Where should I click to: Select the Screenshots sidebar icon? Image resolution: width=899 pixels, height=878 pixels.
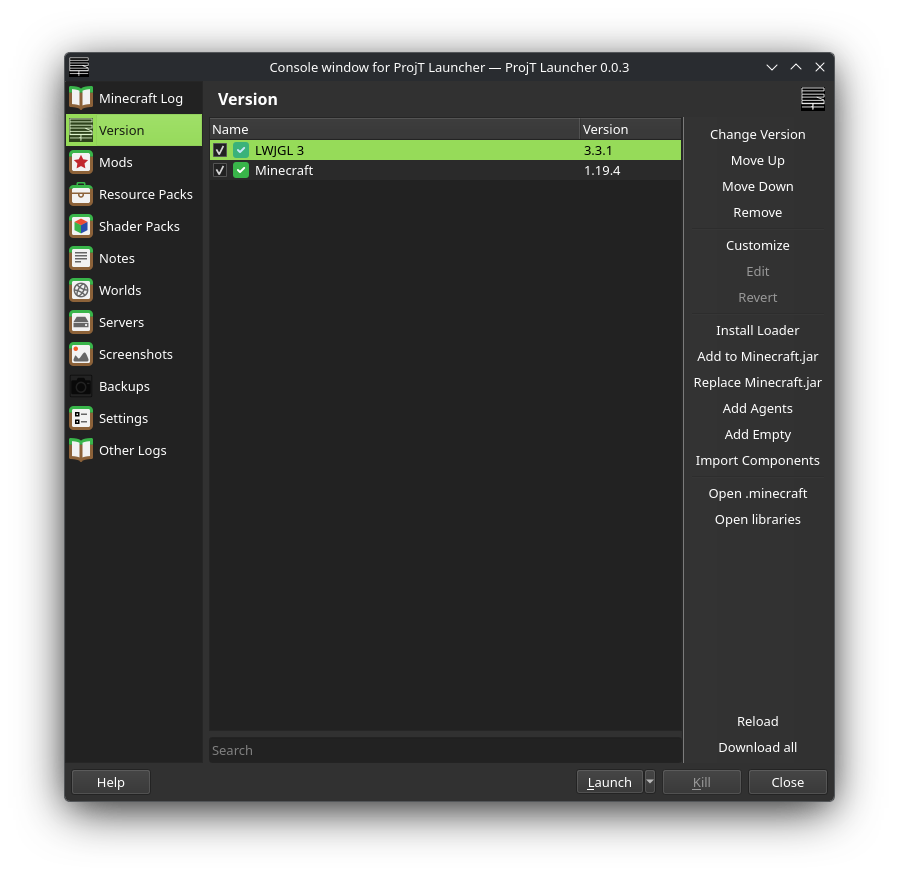[x=81, y=354]
